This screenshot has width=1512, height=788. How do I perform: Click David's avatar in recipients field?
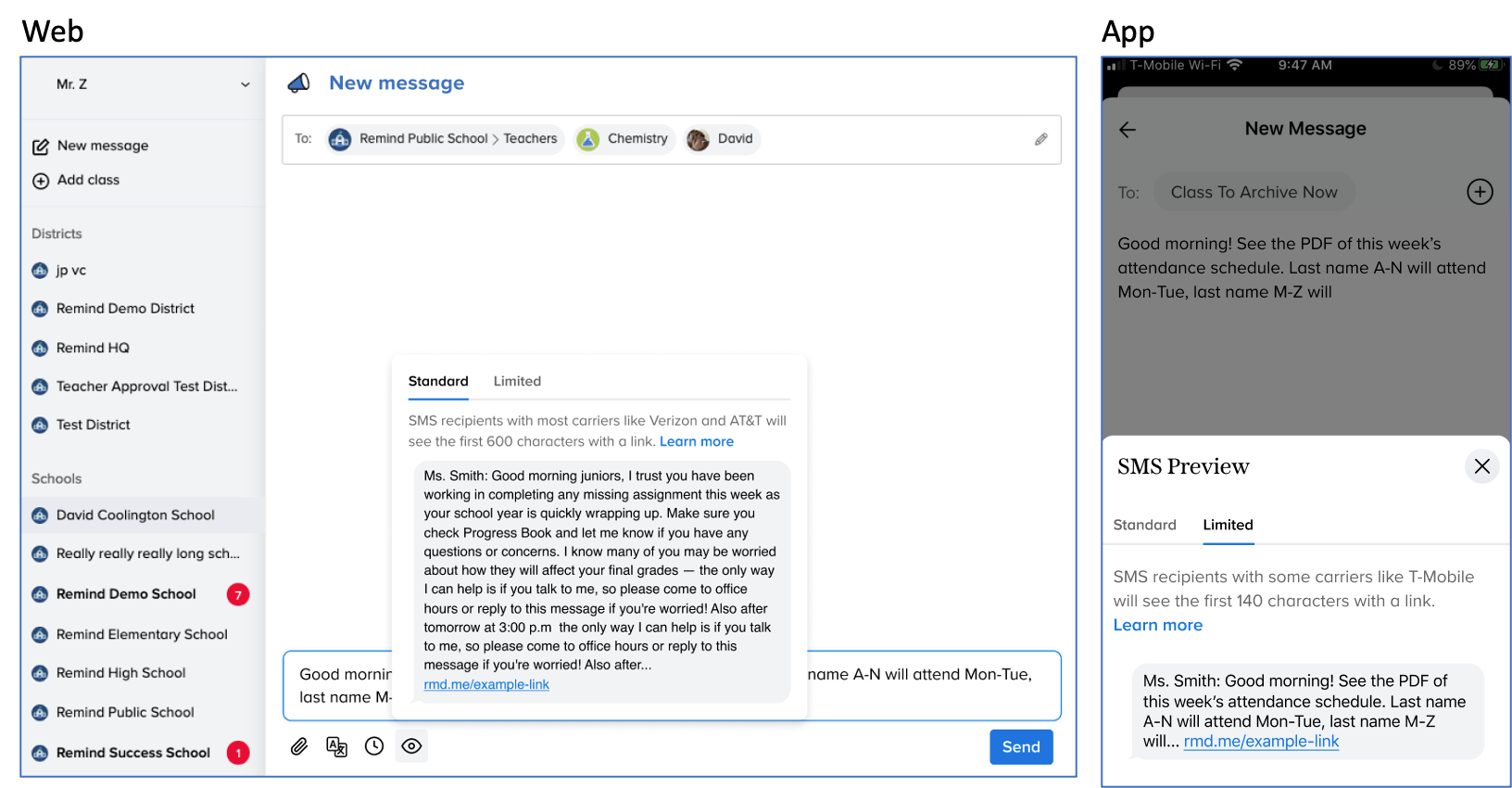(698, 139)
